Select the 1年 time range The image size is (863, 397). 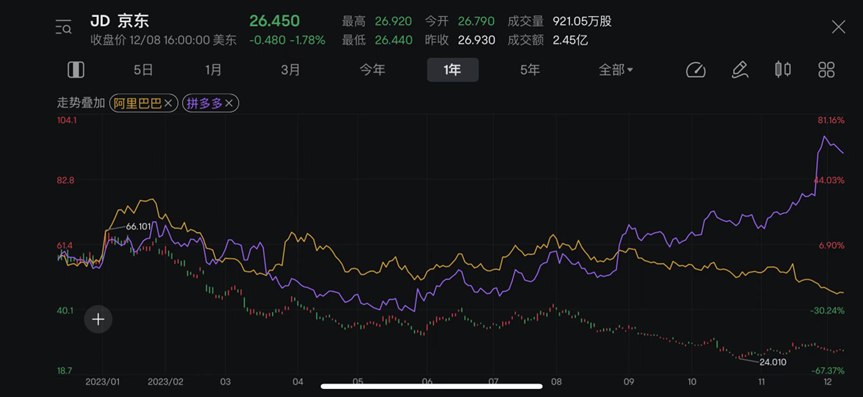(452, 70)
